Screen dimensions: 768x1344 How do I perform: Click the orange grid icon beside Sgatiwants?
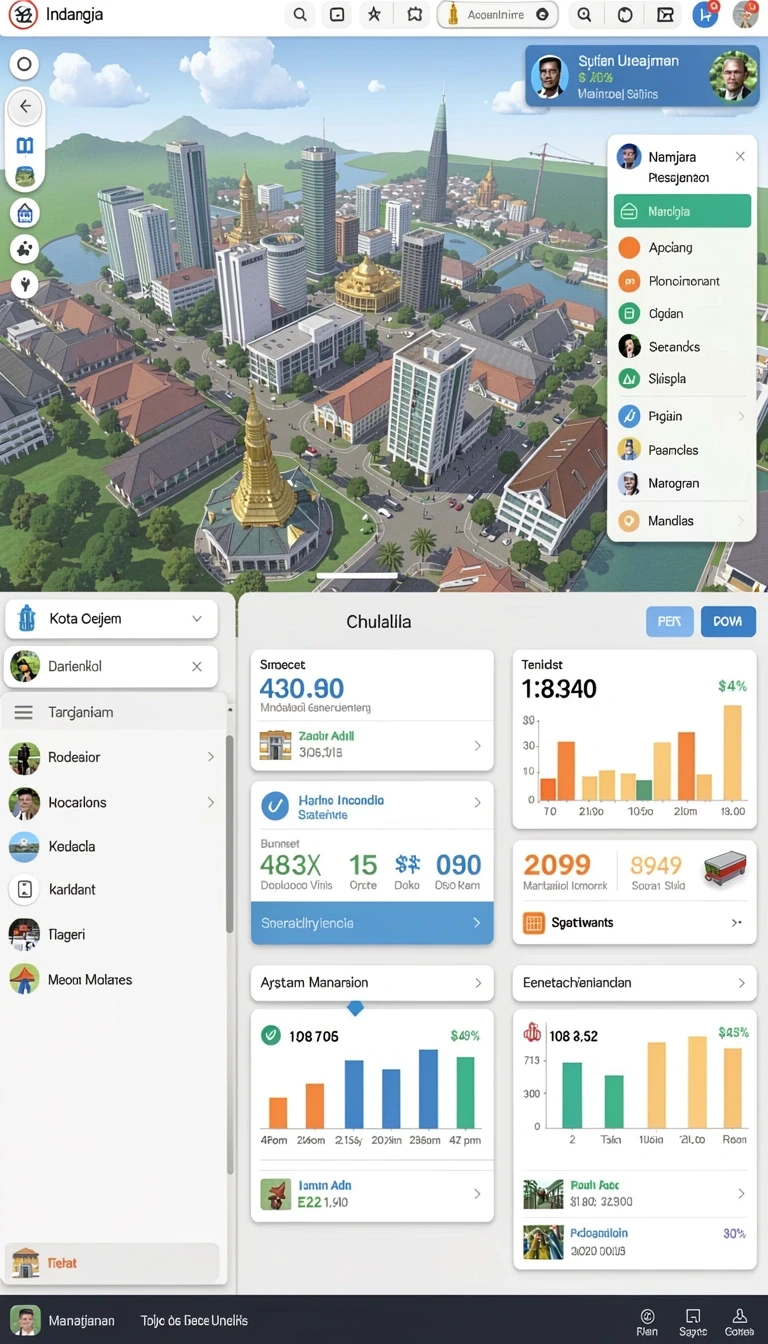tap(534, 923)
